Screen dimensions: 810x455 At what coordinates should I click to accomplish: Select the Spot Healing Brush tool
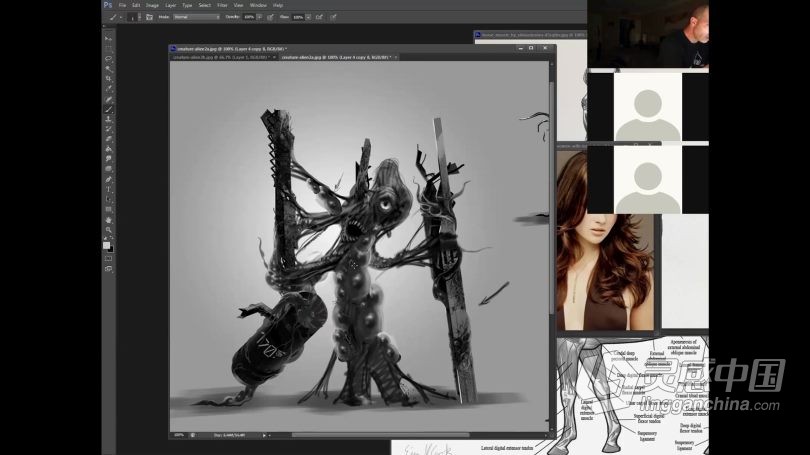[x=108, y=99]
